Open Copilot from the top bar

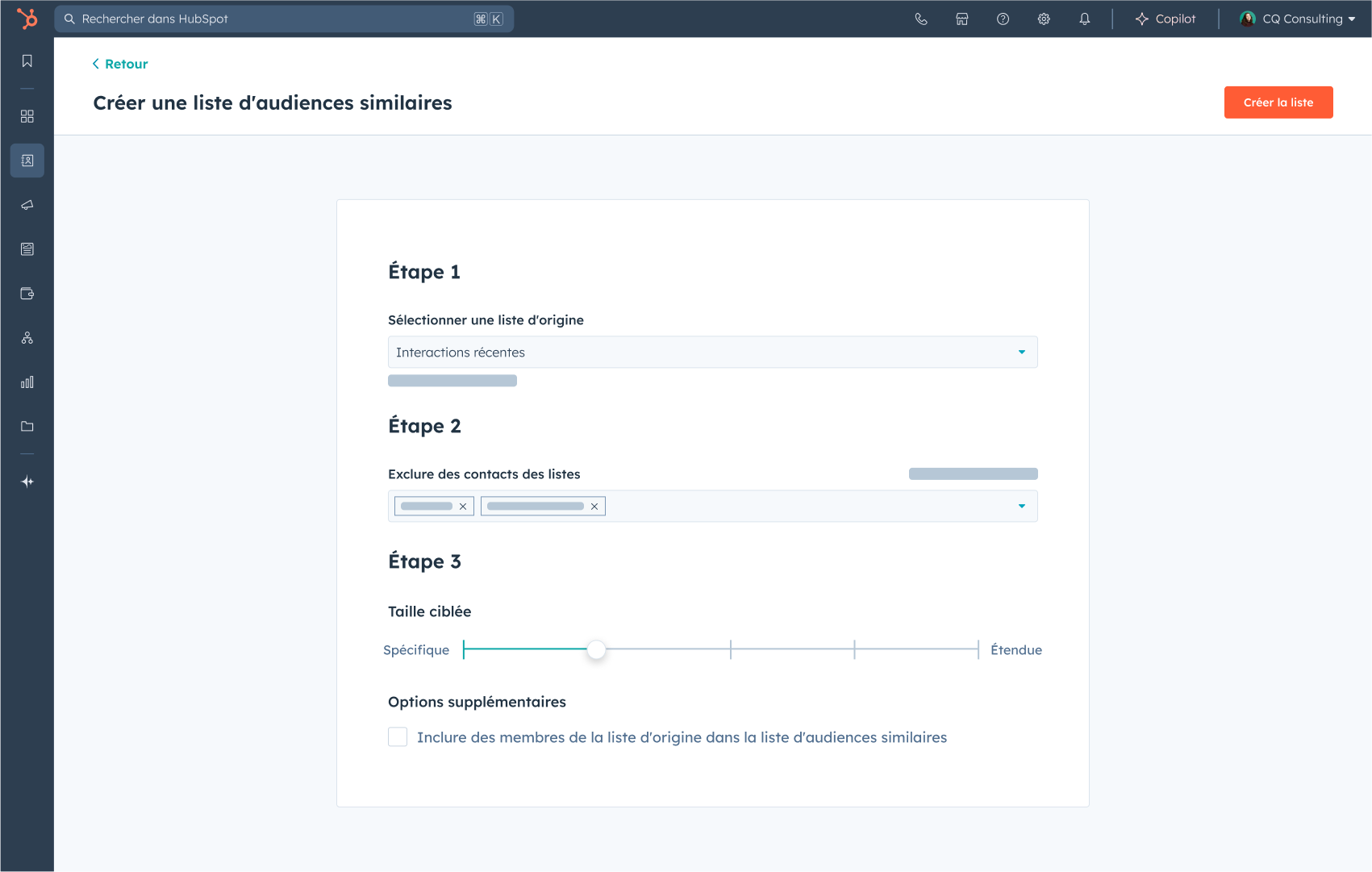[x=1166, y=19]
